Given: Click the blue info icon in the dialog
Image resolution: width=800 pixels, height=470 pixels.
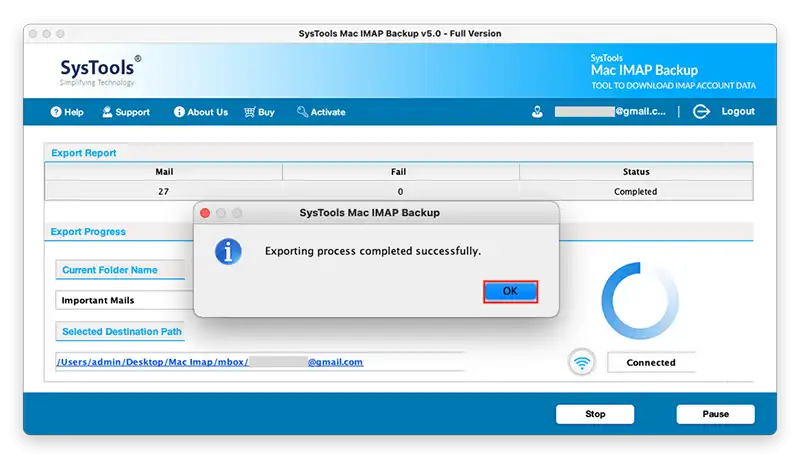Looking at the screenshot, I should (x=228, y=251).
